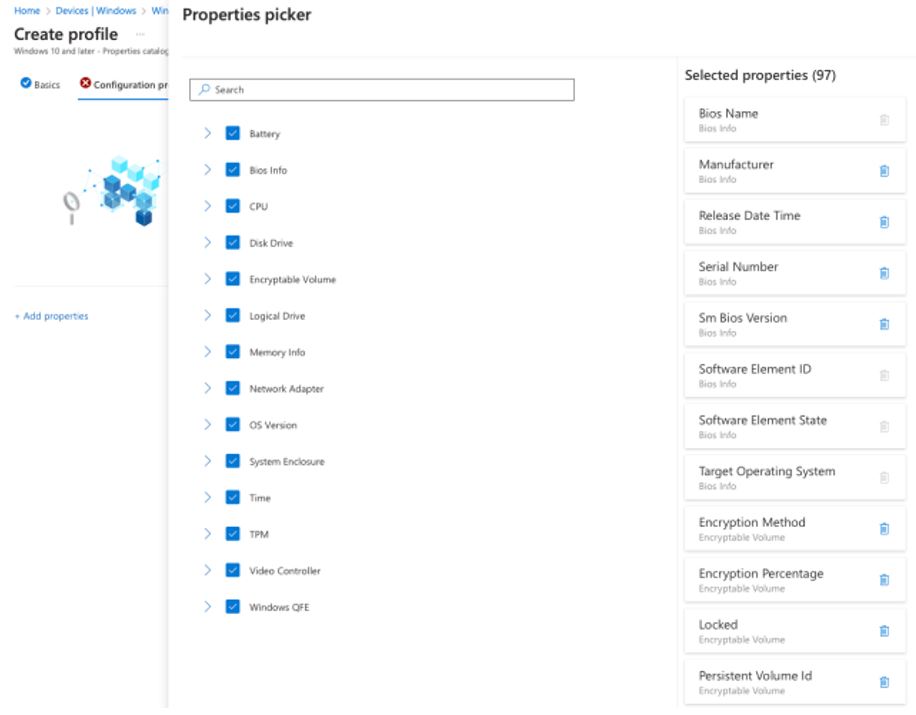916x715 pixels.
Task: Remove Release Date Time using trash icon
Action: pyautogui.click(x=884, y=222)
